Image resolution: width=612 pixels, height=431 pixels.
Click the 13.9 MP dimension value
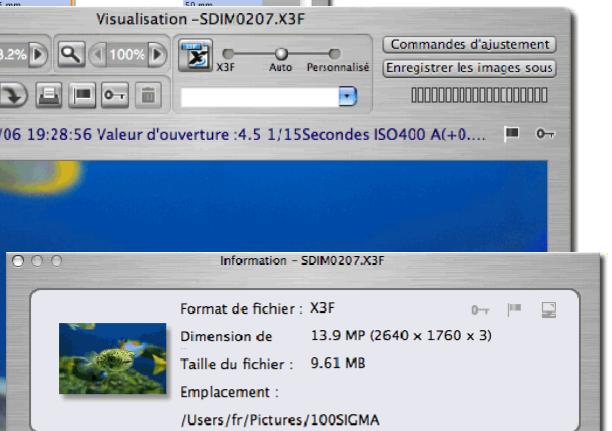pyautogui.click(x=401, y=335)
